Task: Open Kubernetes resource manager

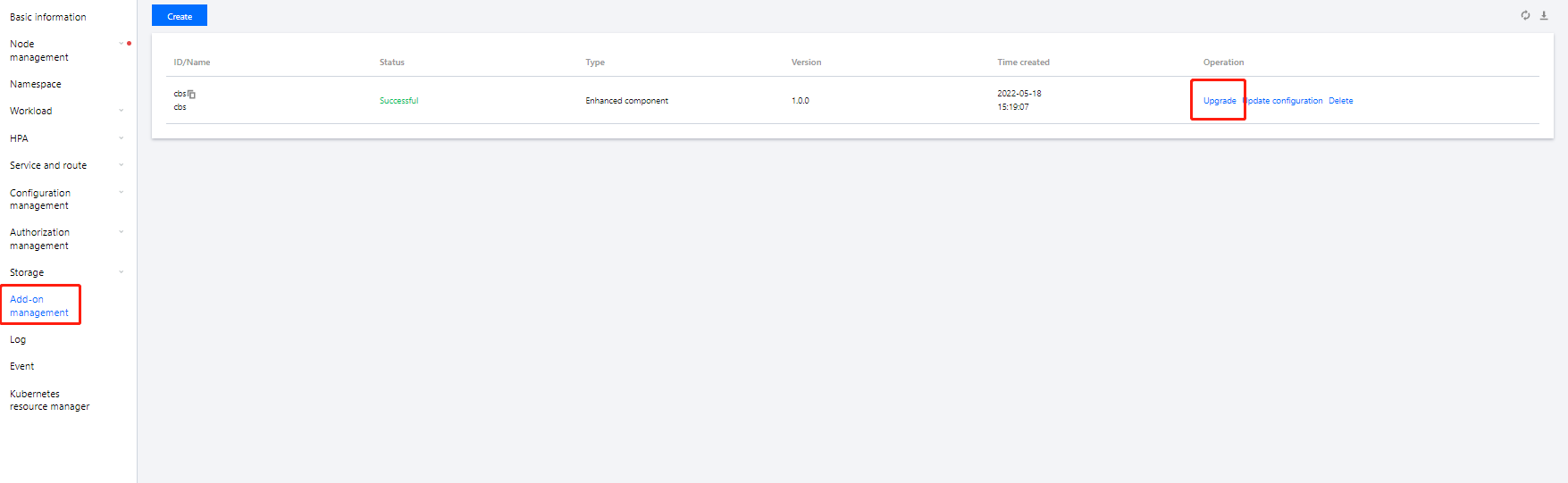Action: 50,400
